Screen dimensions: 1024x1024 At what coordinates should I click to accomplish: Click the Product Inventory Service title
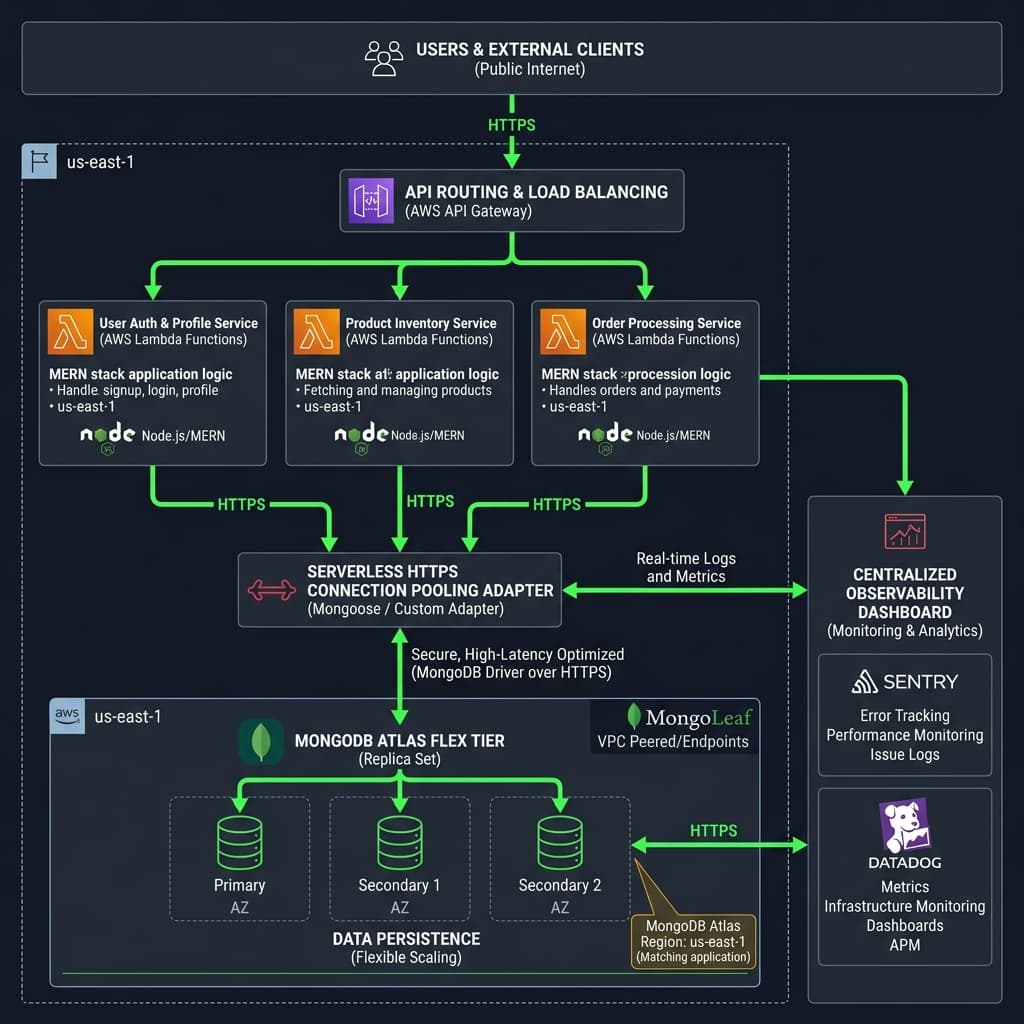(421, 323)
